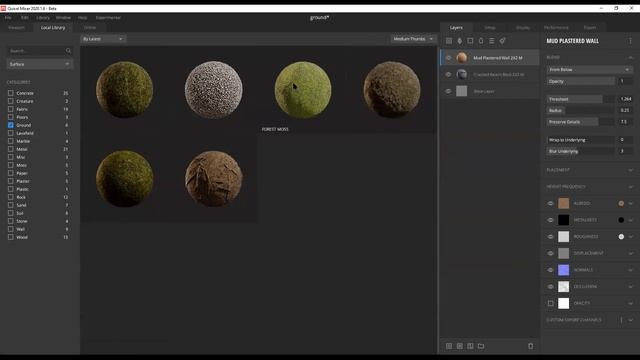Expand the Displacement channel chevron
Viewport: 640px width, 360px height.
coord(631,253)
